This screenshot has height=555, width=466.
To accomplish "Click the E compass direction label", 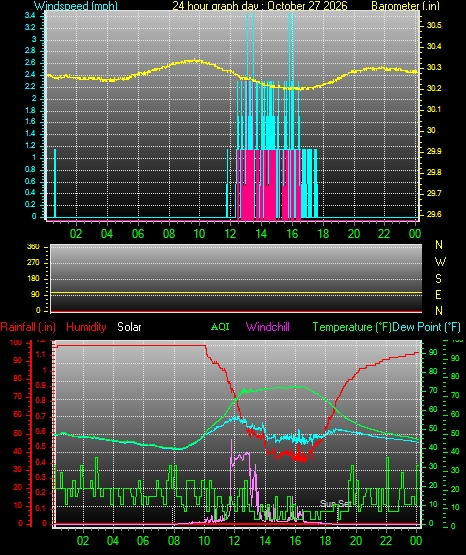I will tap(438, 294).
